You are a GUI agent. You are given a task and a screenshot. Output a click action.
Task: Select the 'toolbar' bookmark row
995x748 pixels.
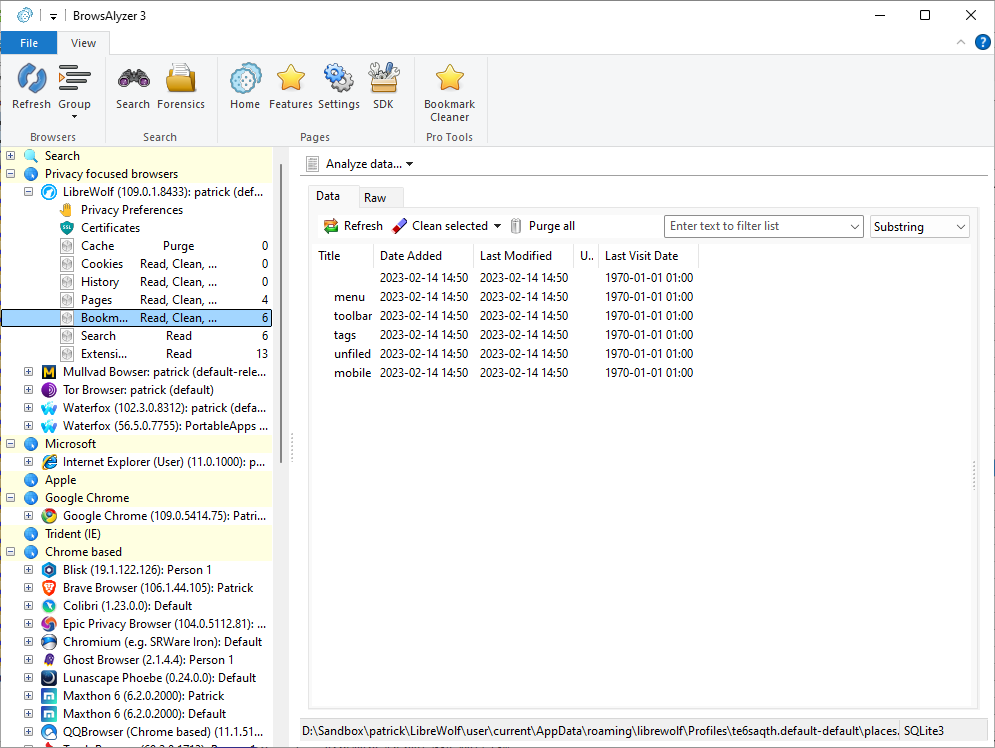[505, 316]
